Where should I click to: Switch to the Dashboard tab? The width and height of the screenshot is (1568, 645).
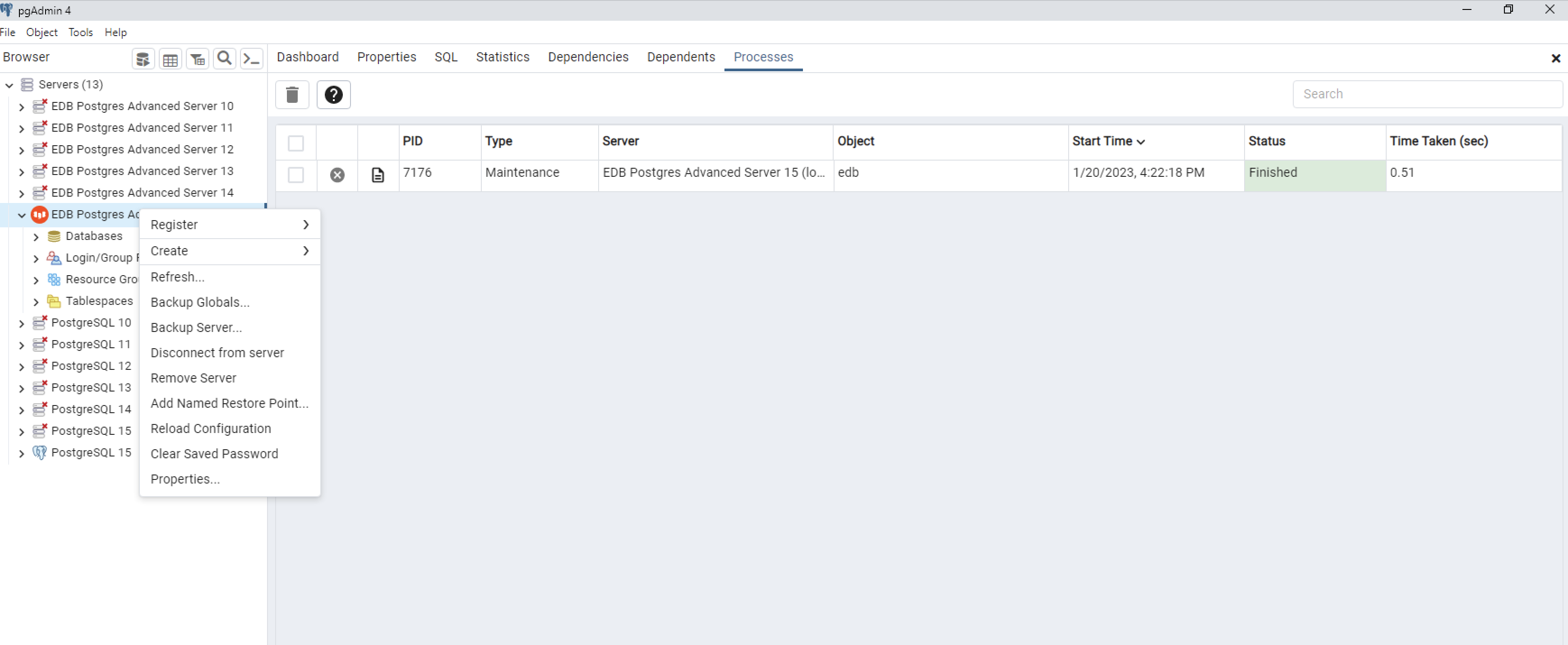pyautogui.click(x=307, y=57)
